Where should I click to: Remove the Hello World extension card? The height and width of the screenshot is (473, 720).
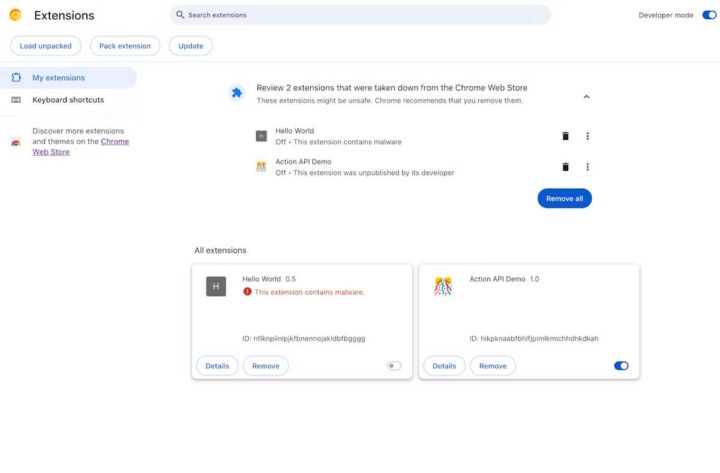point(265,366)
